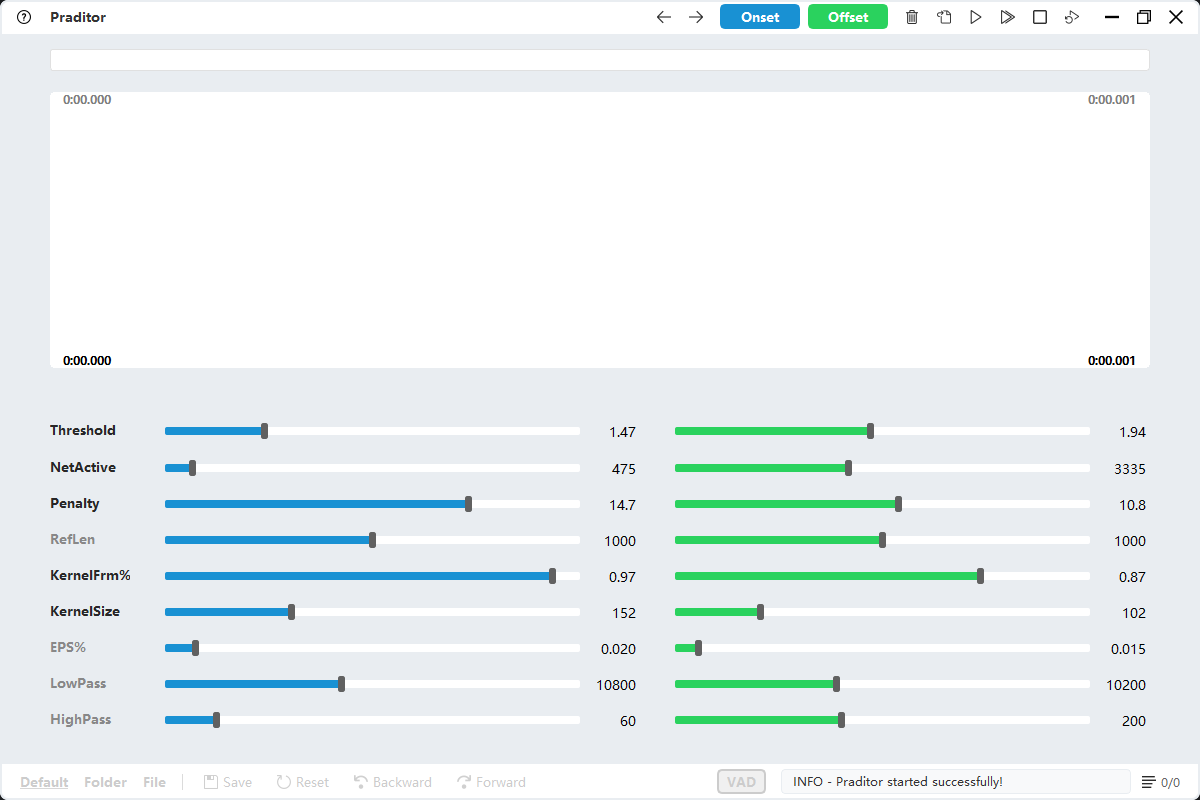Click the blue onset LowPass slider
Screen dimensions: 1200x800
(372, 684)
